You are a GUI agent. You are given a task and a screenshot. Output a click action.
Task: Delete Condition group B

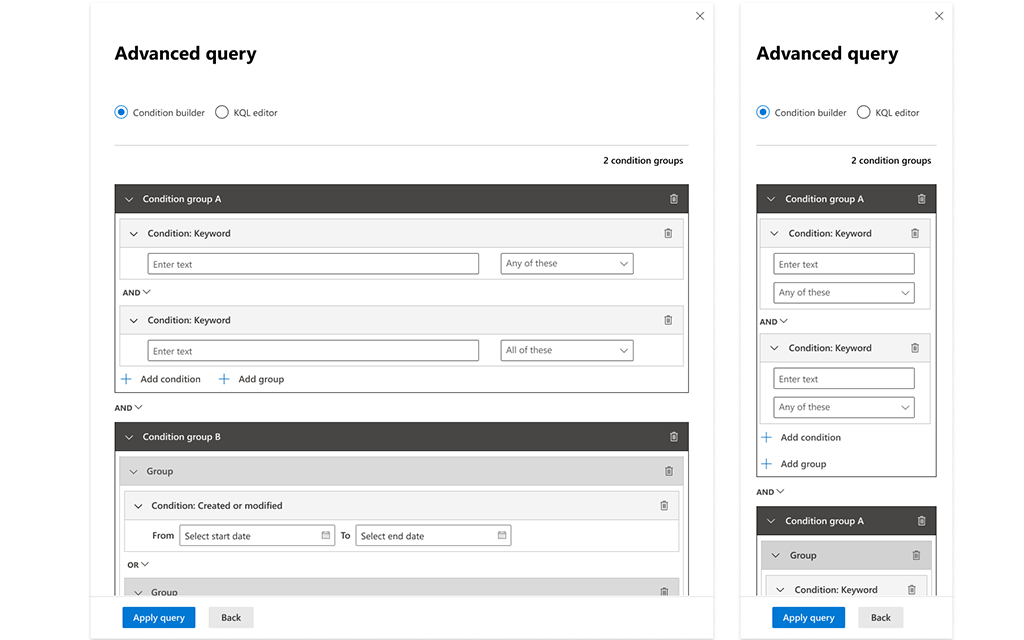pyautogui.click(x=673, y=437)
